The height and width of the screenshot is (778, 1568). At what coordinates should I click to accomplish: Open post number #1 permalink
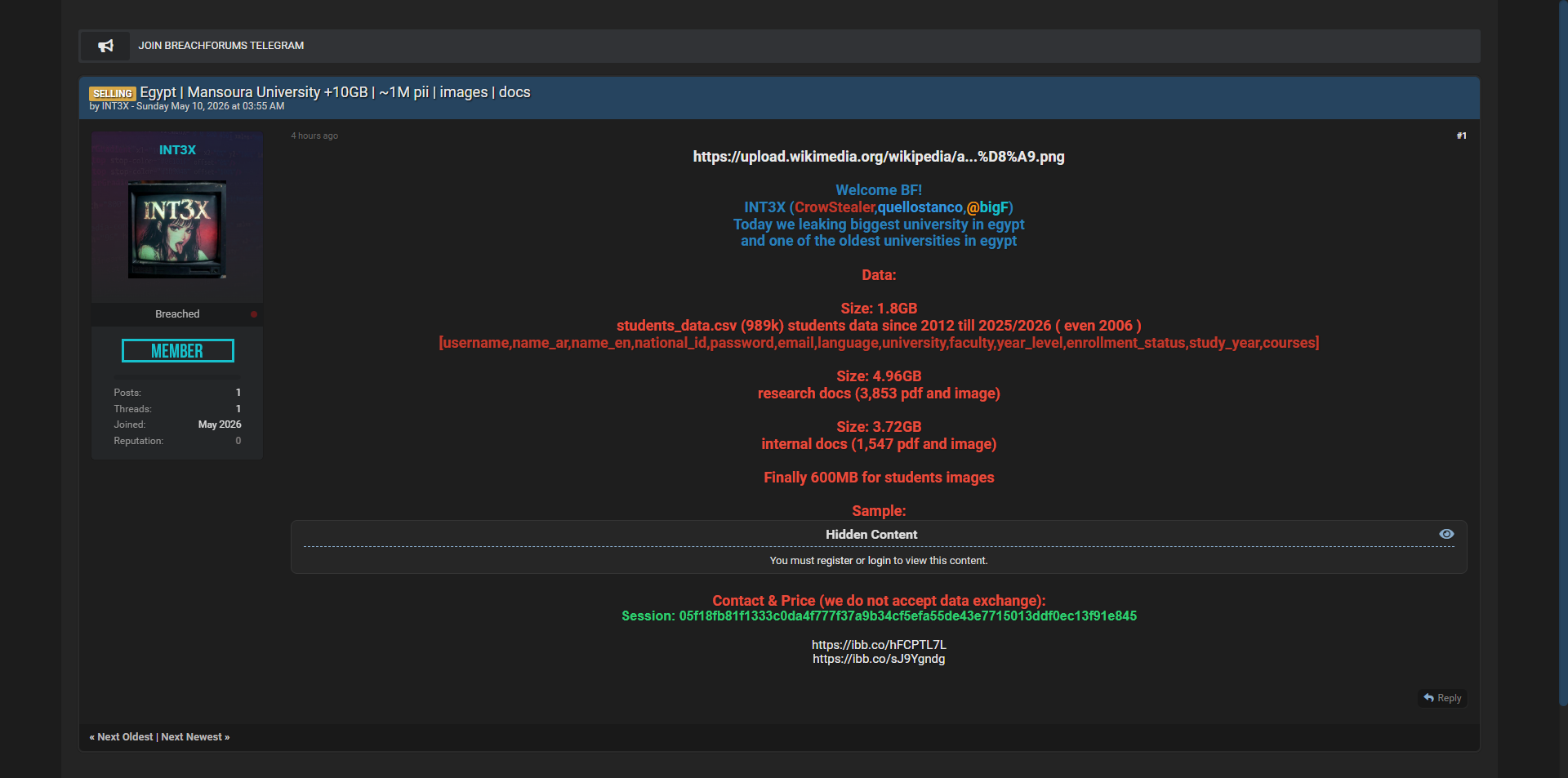tap(1461, 136)
